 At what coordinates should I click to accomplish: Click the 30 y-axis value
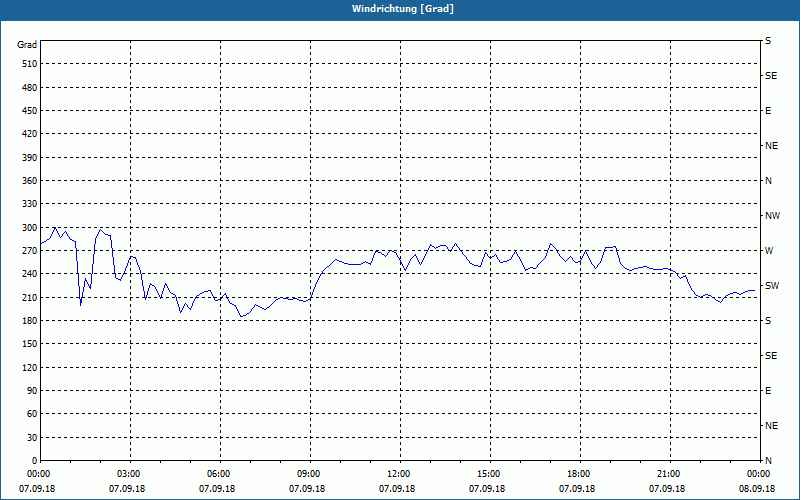click(32, 438)
